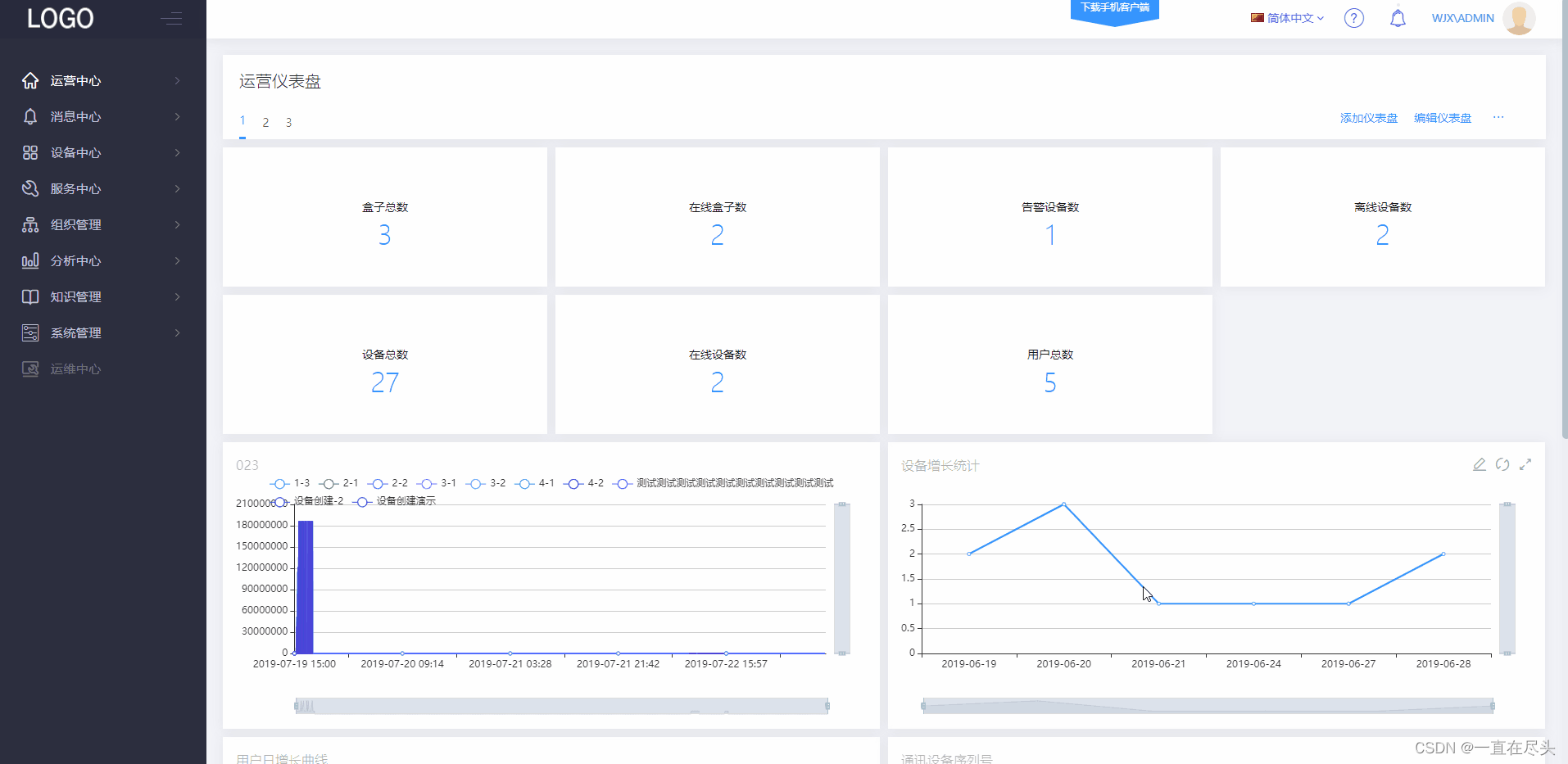
Task: Open notifications bell in top bar
Action: click(x=1398, y=18)
